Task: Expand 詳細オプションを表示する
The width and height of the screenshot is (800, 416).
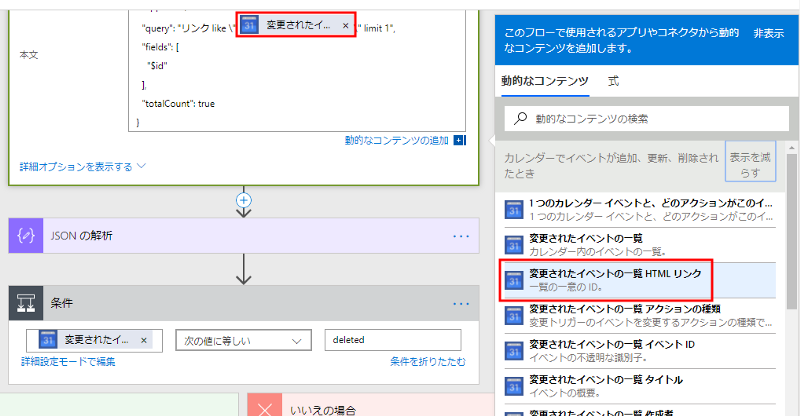Action: (83, 166)
